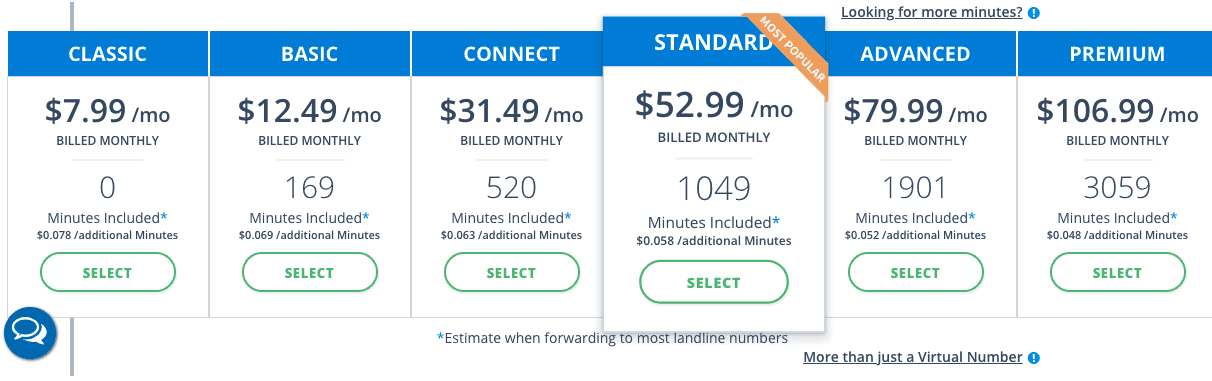
Task: Click the $52.99 /mo Standard price
Action: point(714,104)
